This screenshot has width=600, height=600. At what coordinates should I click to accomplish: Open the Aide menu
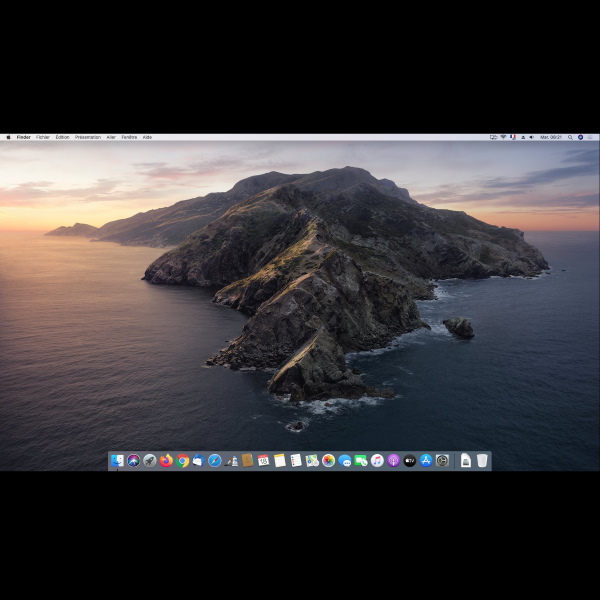[x=147, y=137]
